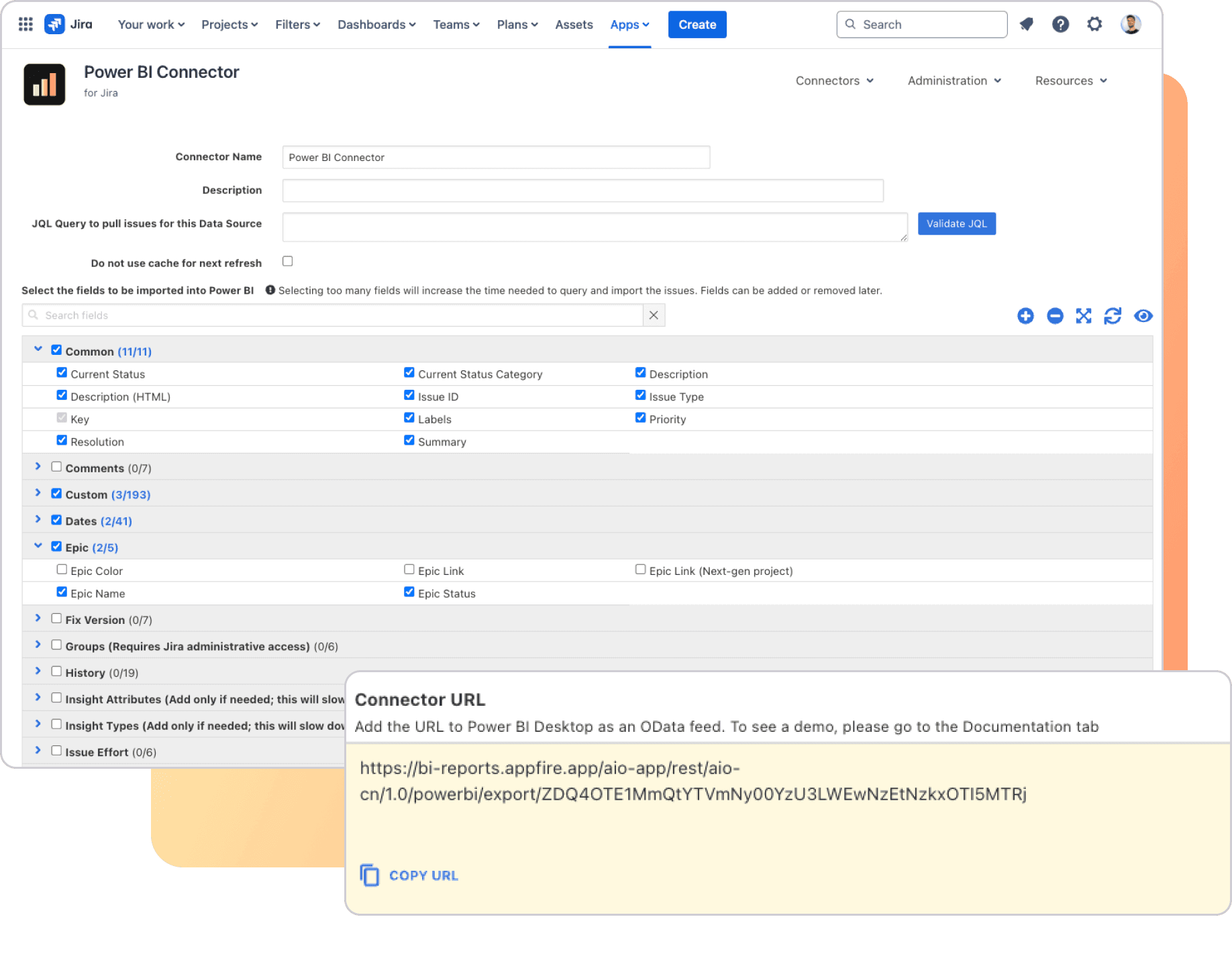This screenshot has height=962, width=1232.
Task: Click the Create button
Action: (697, 24)
